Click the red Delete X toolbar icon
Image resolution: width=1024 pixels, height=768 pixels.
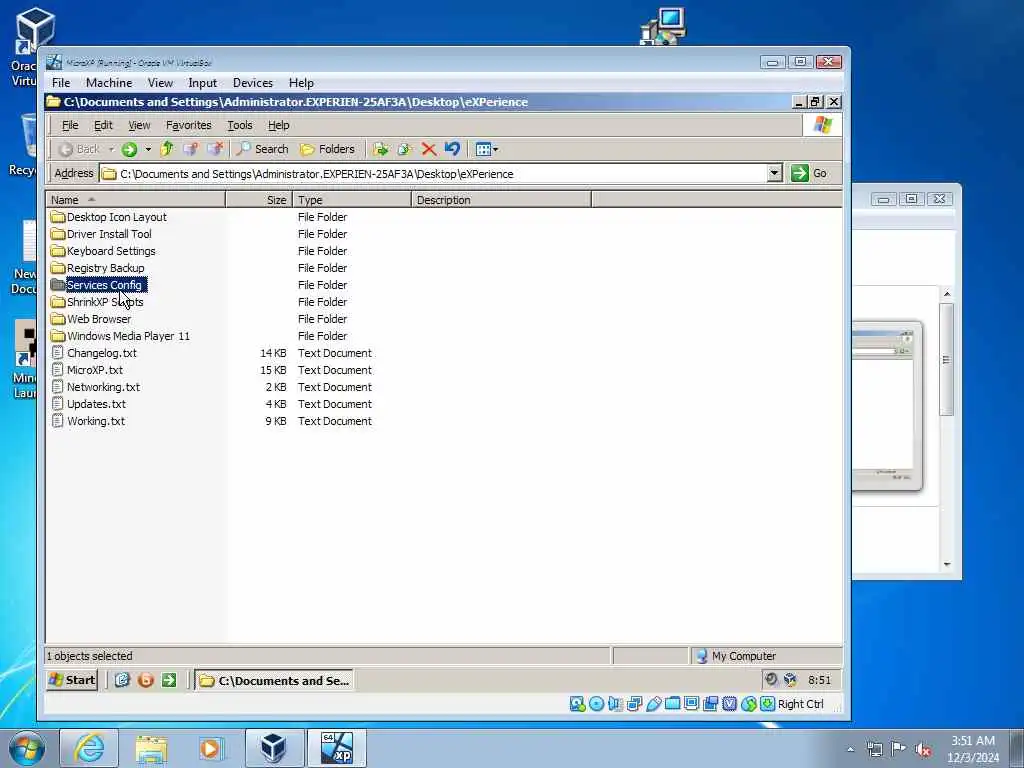pyautogui.click(x=428, y=150)
